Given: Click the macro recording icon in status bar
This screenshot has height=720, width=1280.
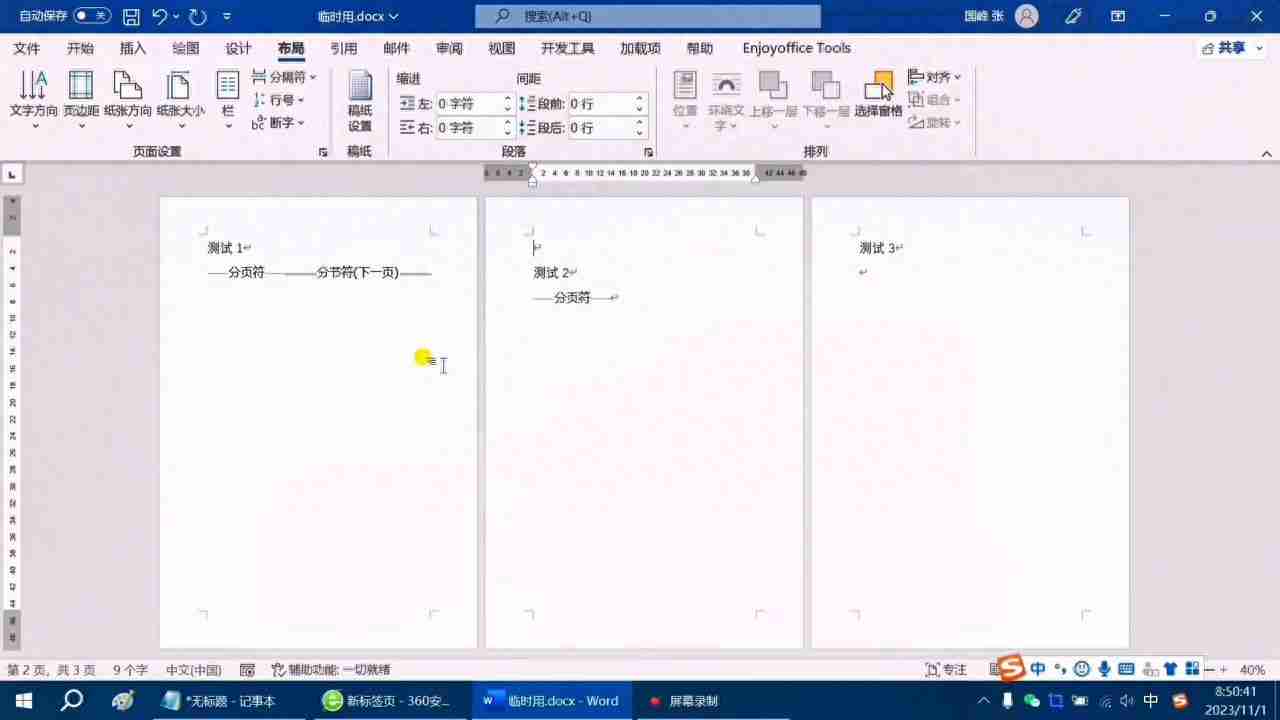Looking at the screenshot, I should click(248, 670).
